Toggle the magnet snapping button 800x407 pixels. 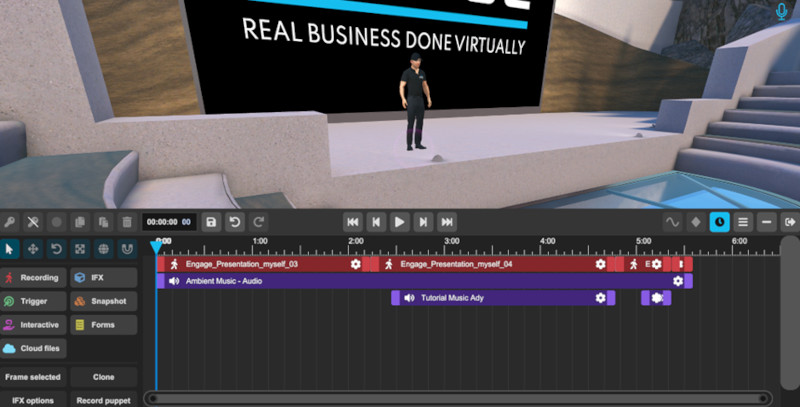coord(128,248)
